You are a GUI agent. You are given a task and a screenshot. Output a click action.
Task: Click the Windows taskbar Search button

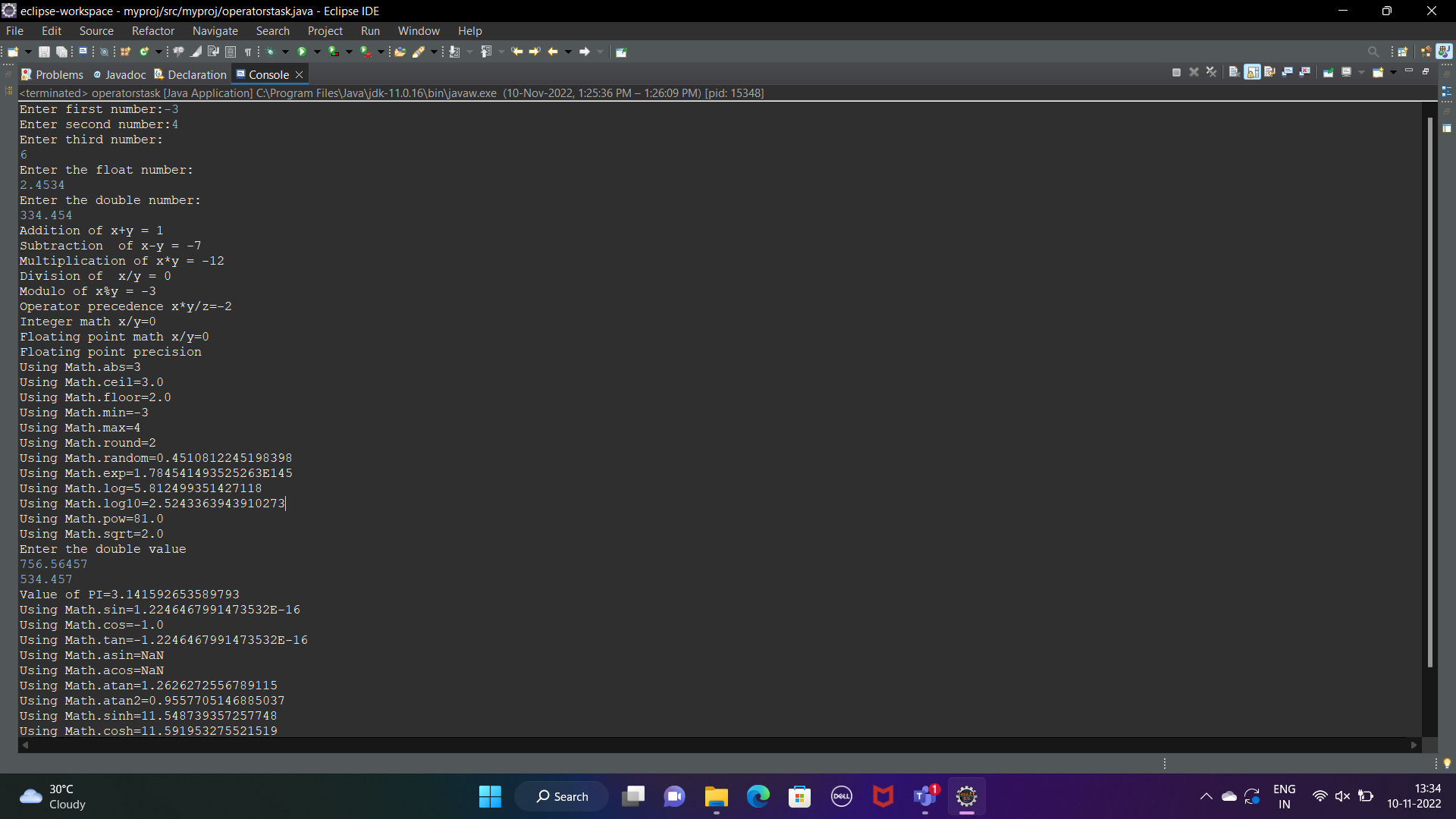[x=562, y=796]
